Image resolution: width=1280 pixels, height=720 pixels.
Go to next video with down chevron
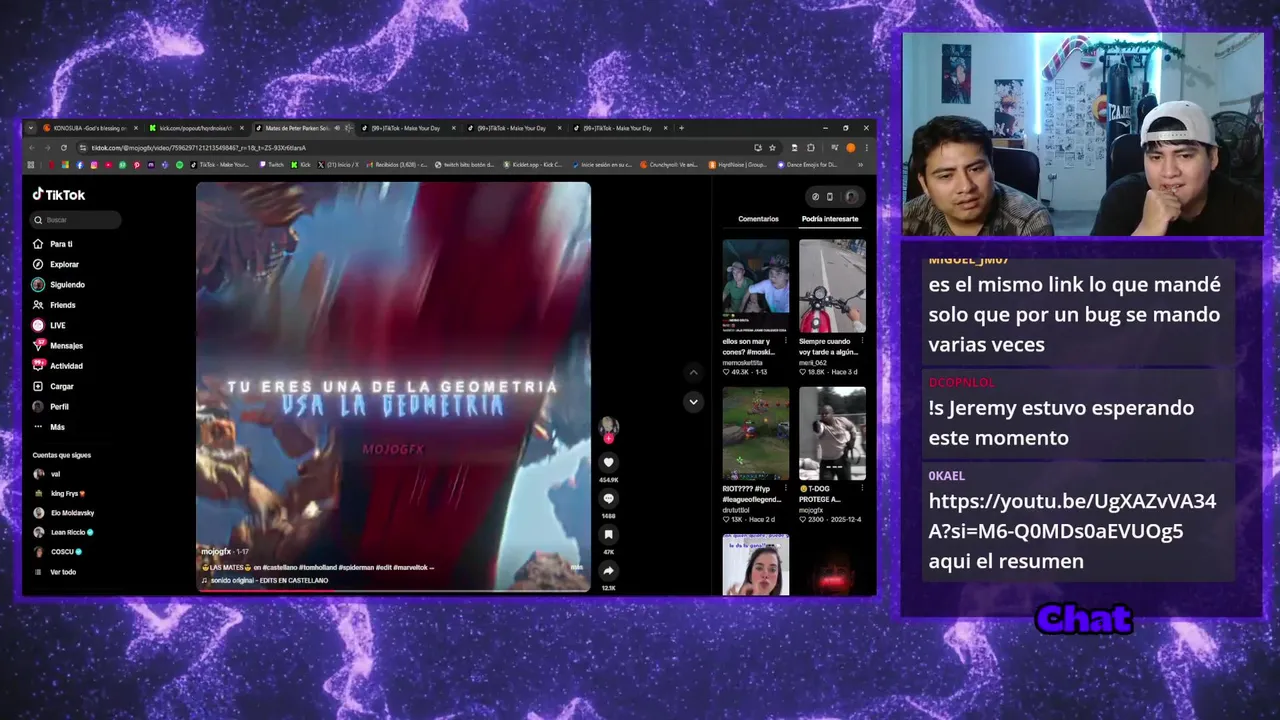pyautogui.click(x=693, y=402)
